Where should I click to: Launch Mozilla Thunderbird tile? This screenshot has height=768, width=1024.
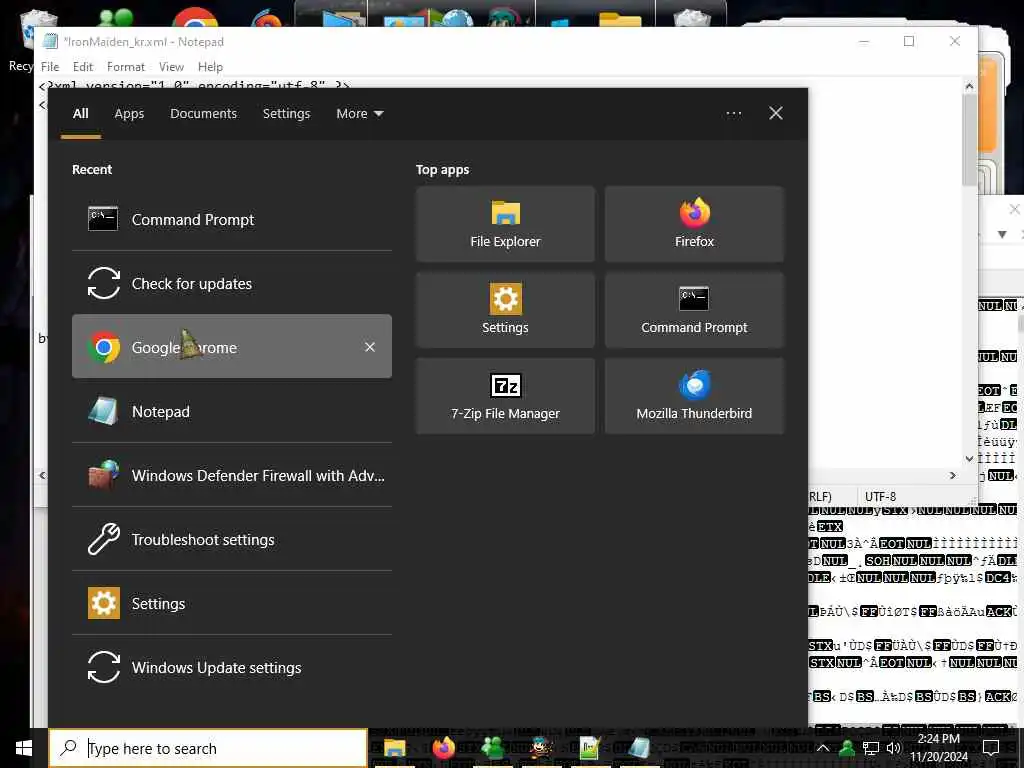[694, 396]
